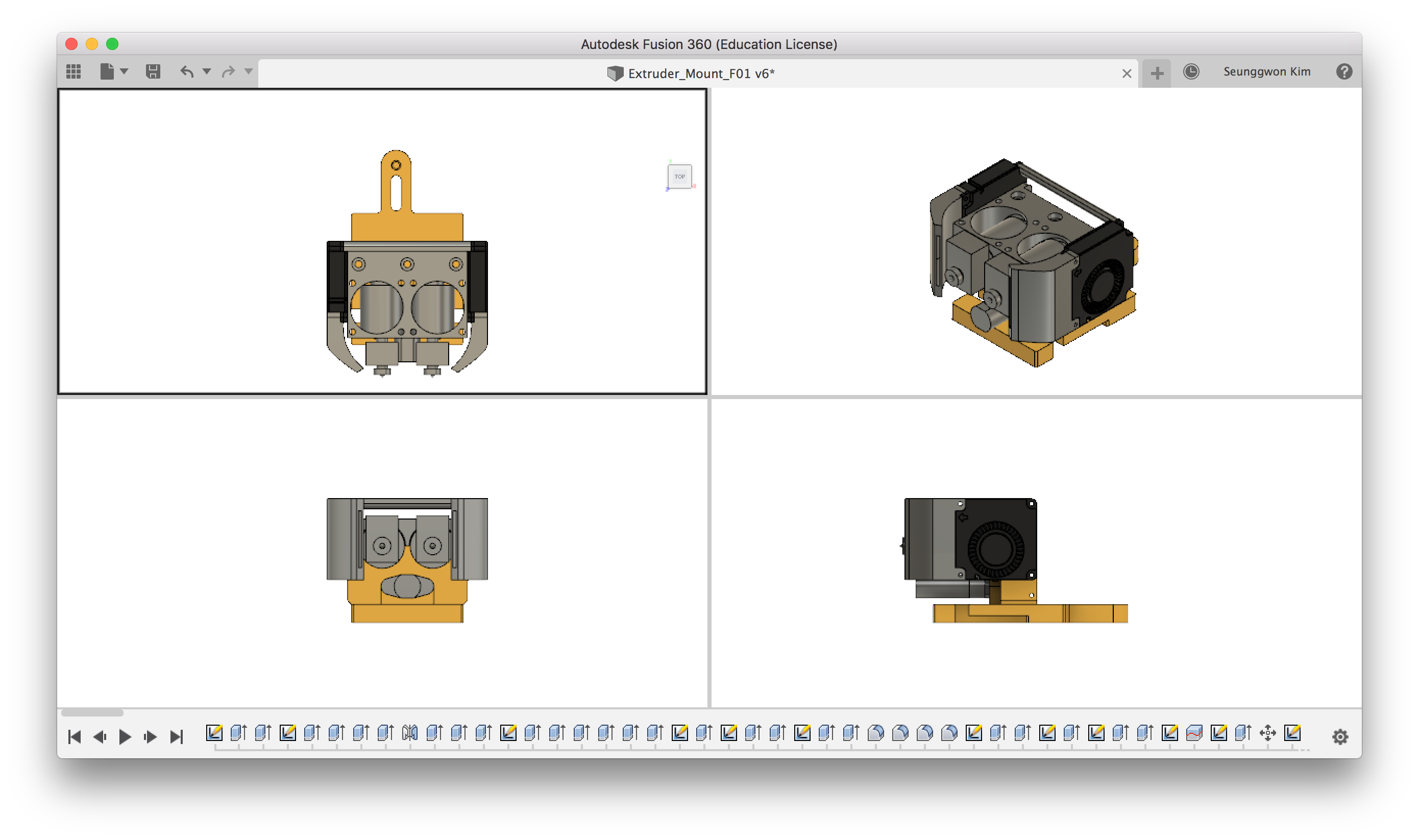This screenshot has width=1419, height=840.
Task: Click the TOP face of ViewCube
Action: click(679, 177)
